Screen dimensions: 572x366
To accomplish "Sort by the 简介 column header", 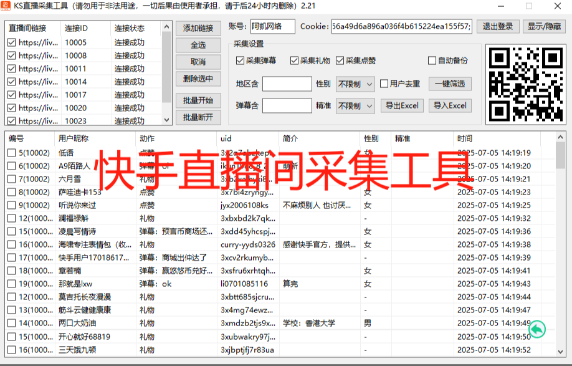I will point(320,139).
